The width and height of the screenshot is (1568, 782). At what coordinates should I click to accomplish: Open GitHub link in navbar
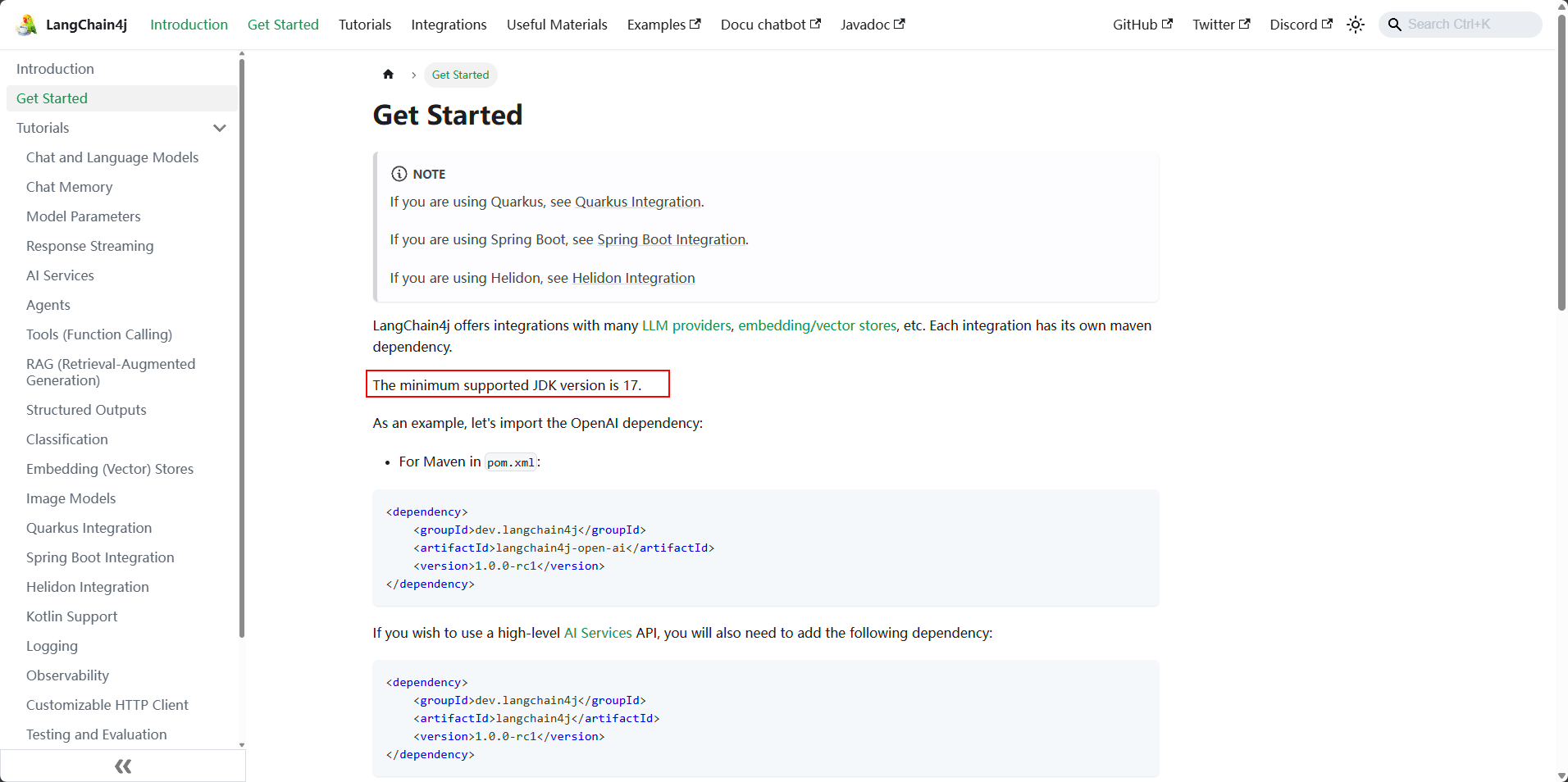[x=1143, y=25]
